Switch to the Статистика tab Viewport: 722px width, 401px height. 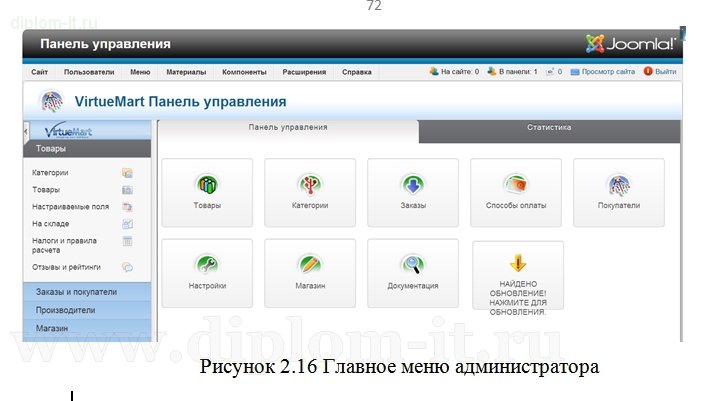point(549,132)
